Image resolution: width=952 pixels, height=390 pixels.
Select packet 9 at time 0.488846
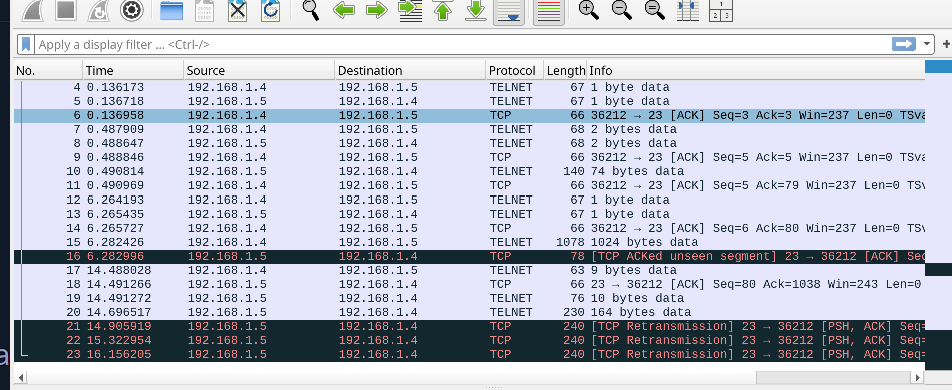click(469, 157)
